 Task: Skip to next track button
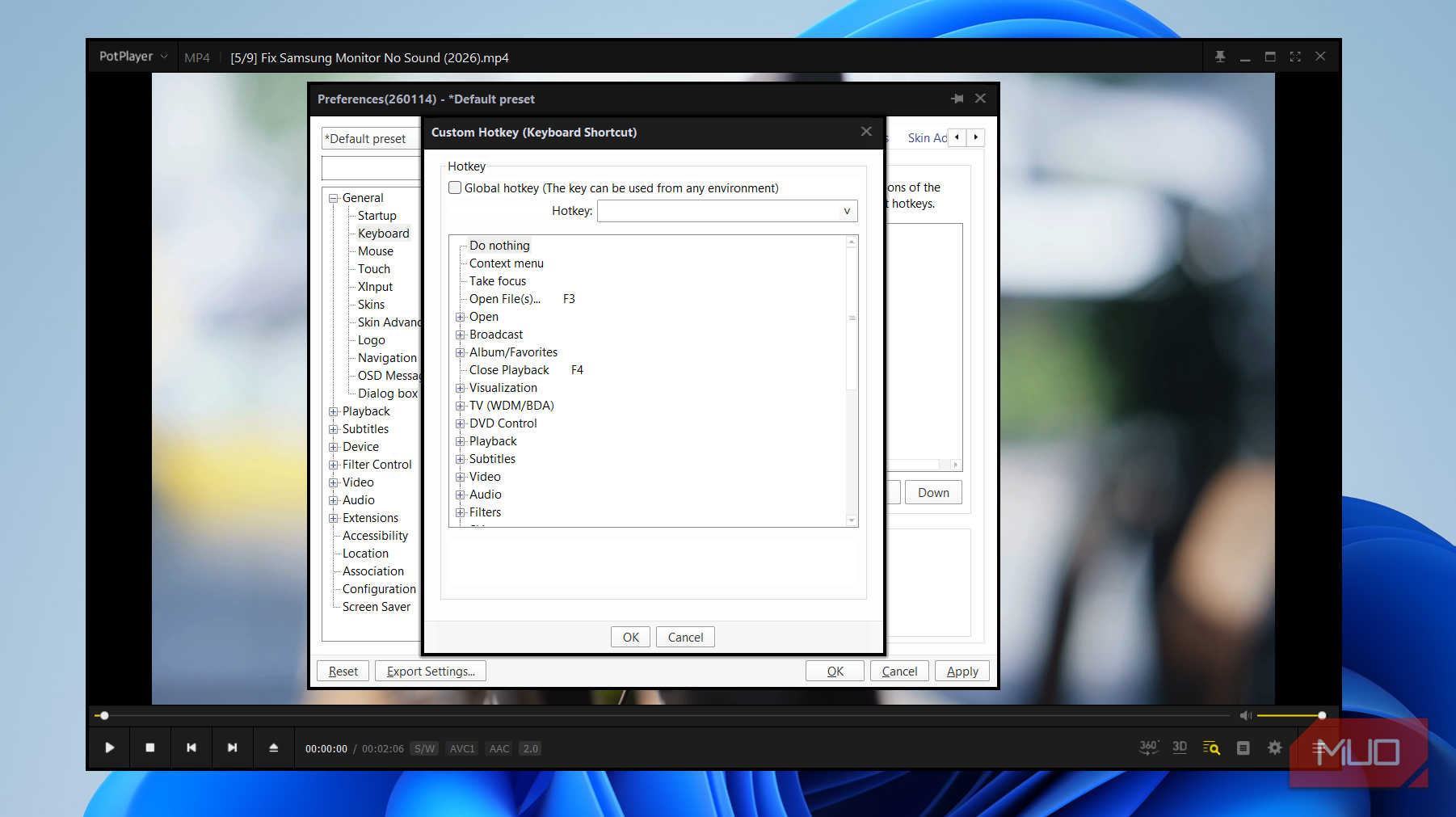coord(233,748)
